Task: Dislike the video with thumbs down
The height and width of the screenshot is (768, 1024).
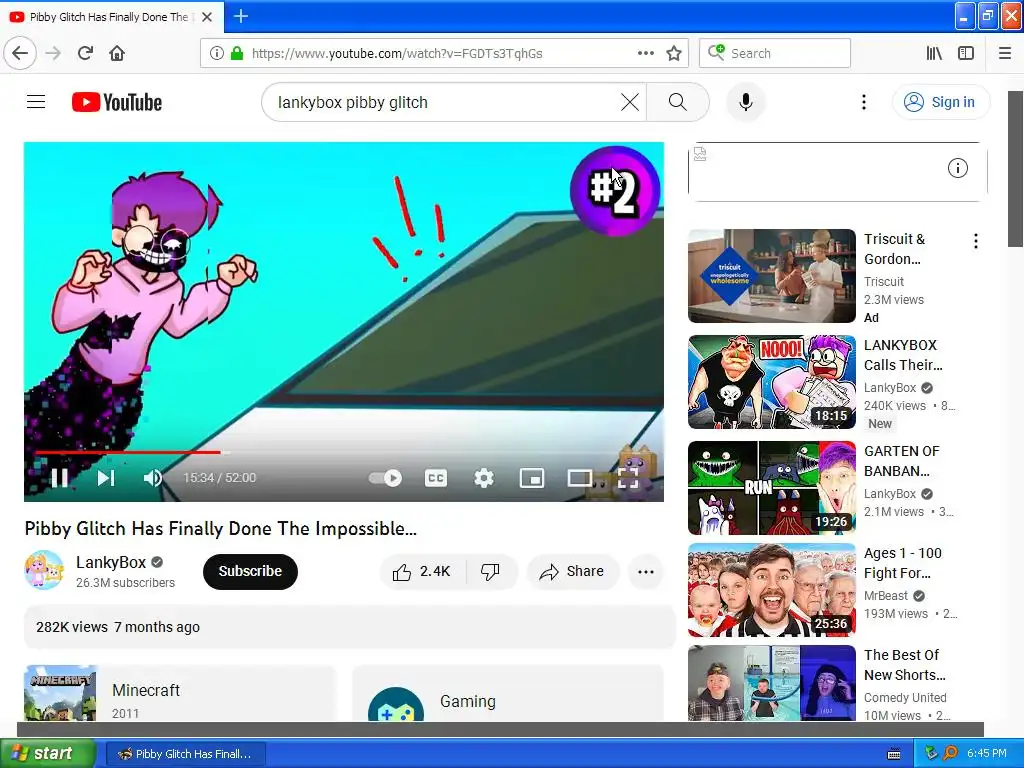Action: [x=490, y=571]
